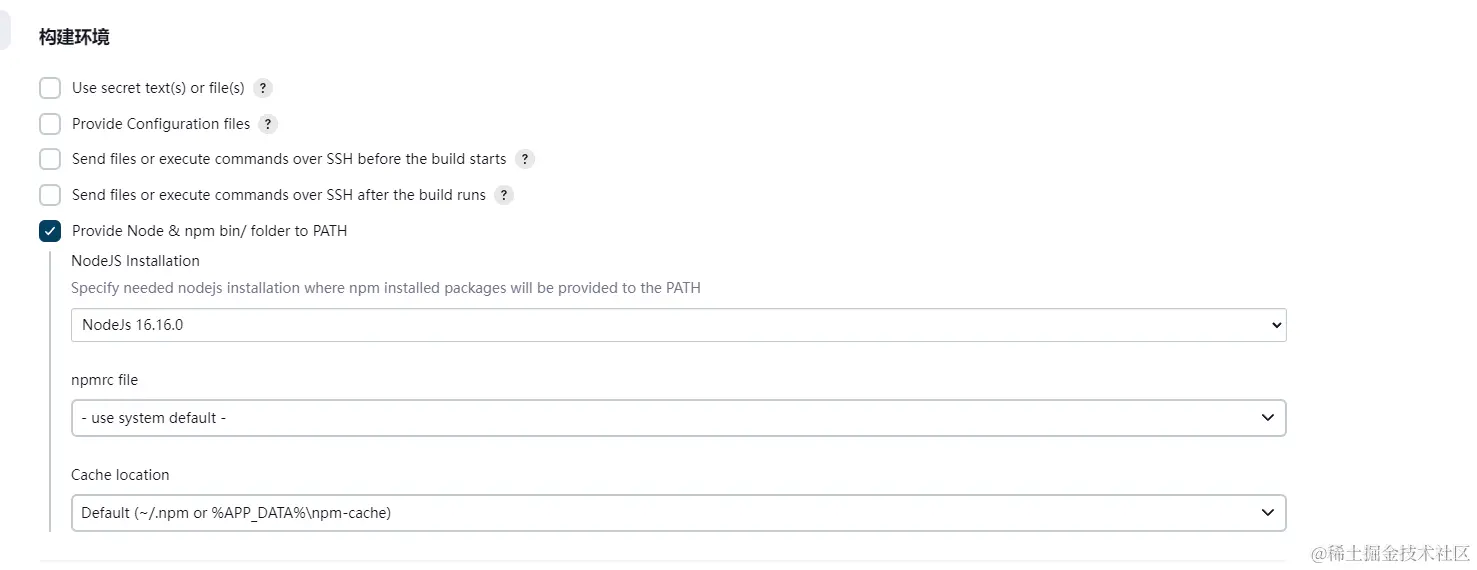Uncheck Provide Node & npm bin/ folder checkbox
Screen dimensions: 1477x570
(x=50, y=231)
